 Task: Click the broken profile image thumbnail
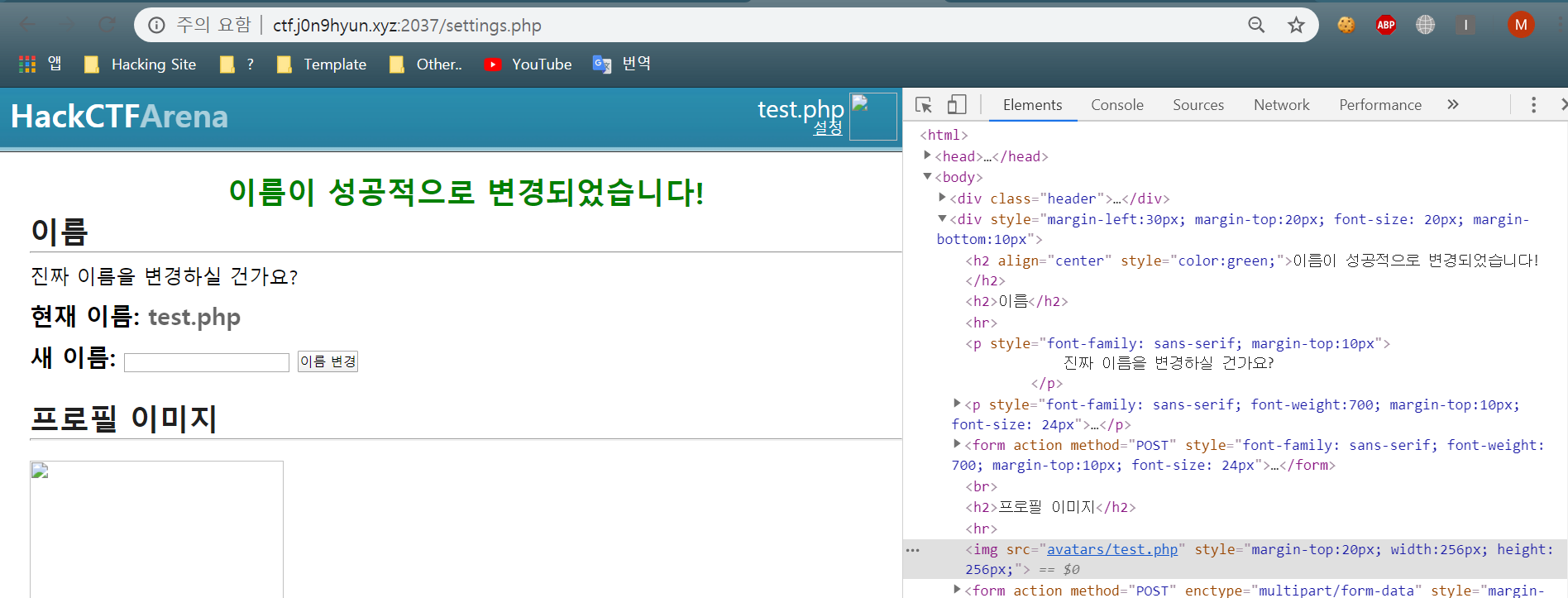point(156,529)
